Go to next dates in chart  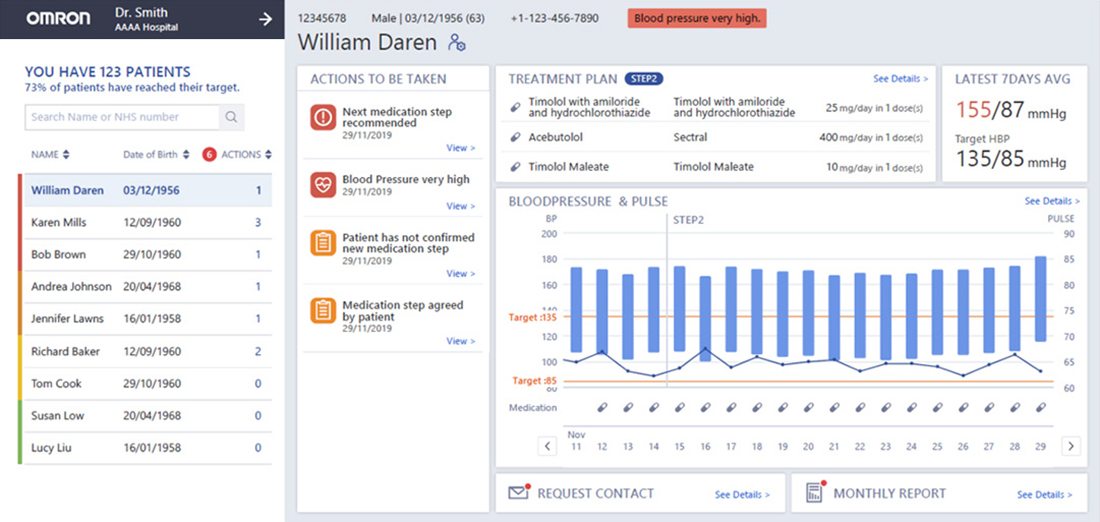[x=1071, y=446]
